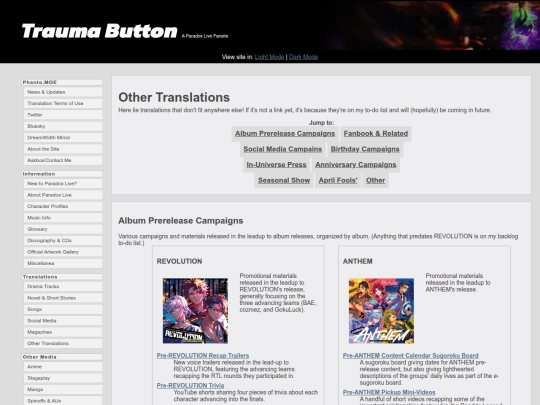The image size is (540, 405).
Task: Open Novel & Short Stories
Action: click(x=63, y=298)
